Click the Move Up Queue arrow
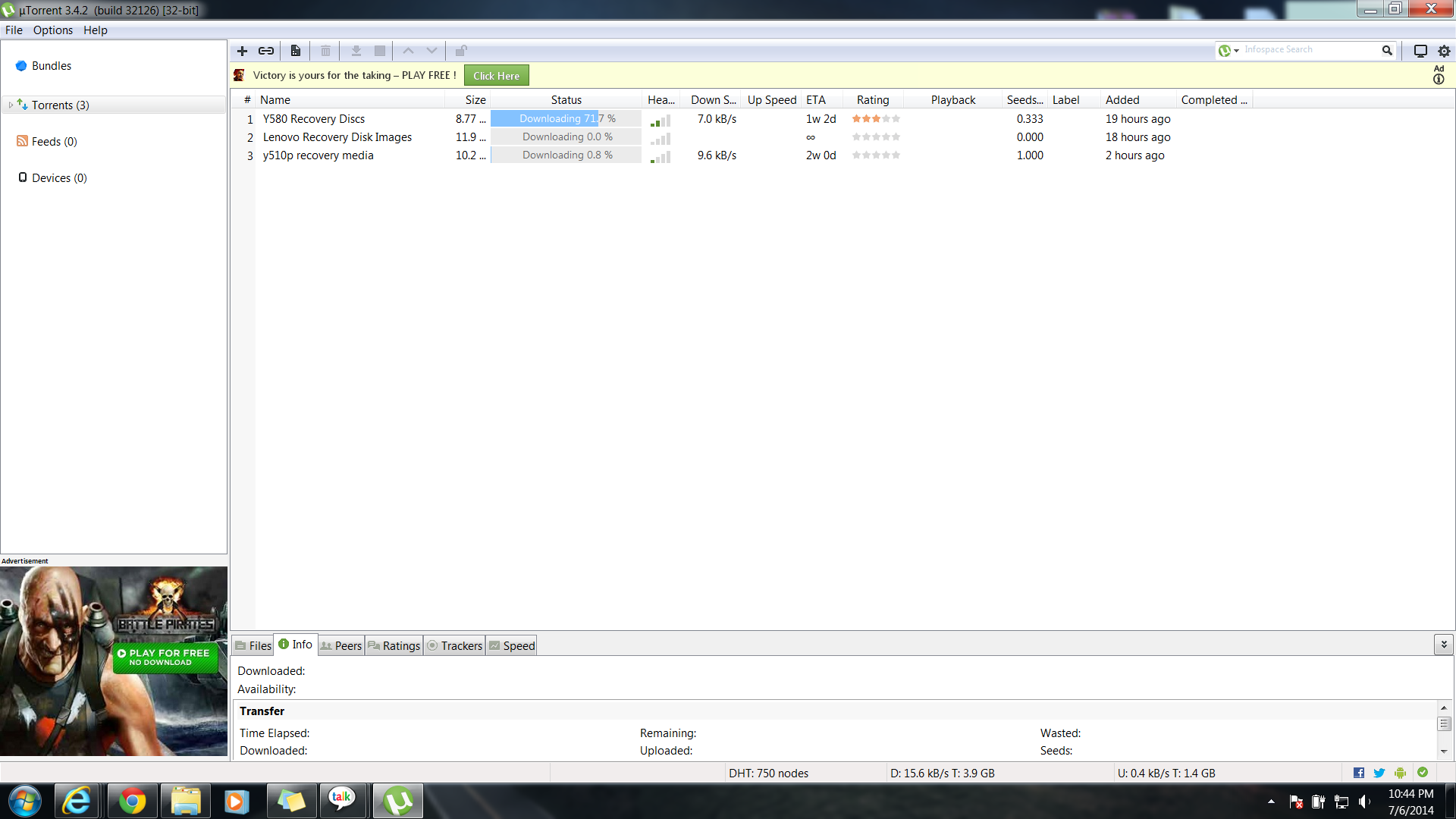Screen dimensions: 1456x819 [x=408, y=51]
